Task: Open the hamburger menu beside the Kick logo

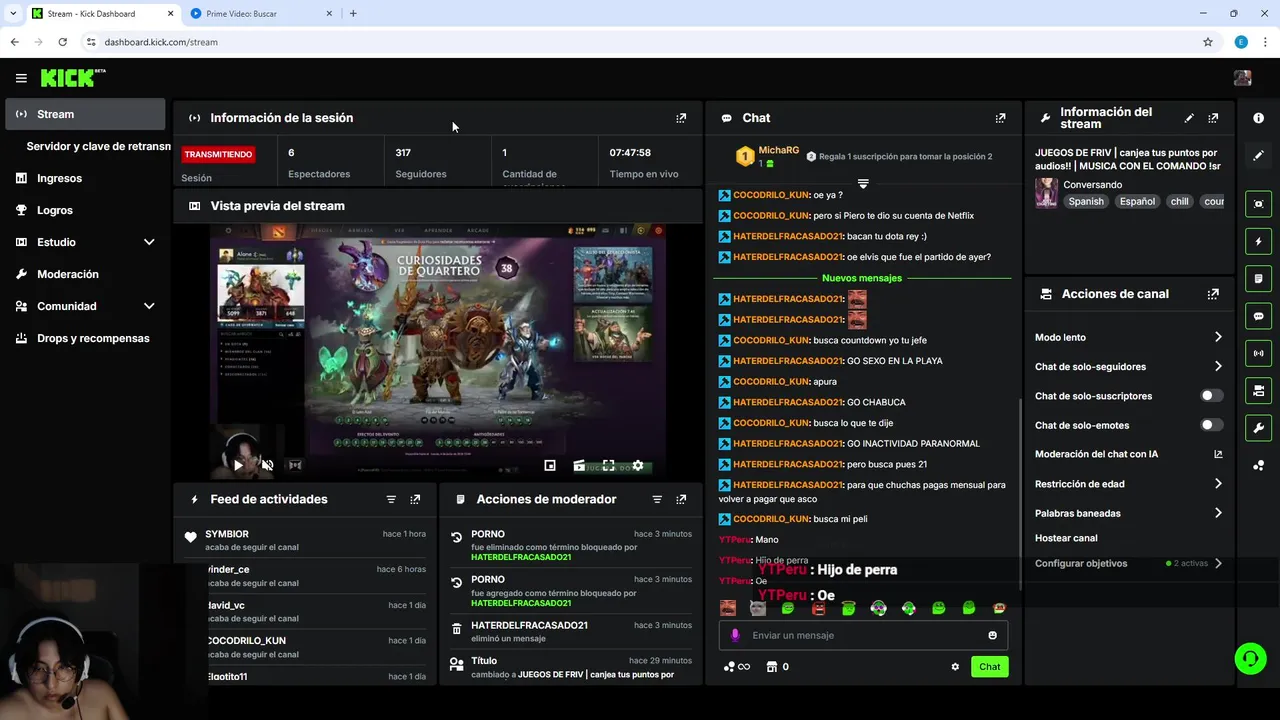Action: click(21, 78)
